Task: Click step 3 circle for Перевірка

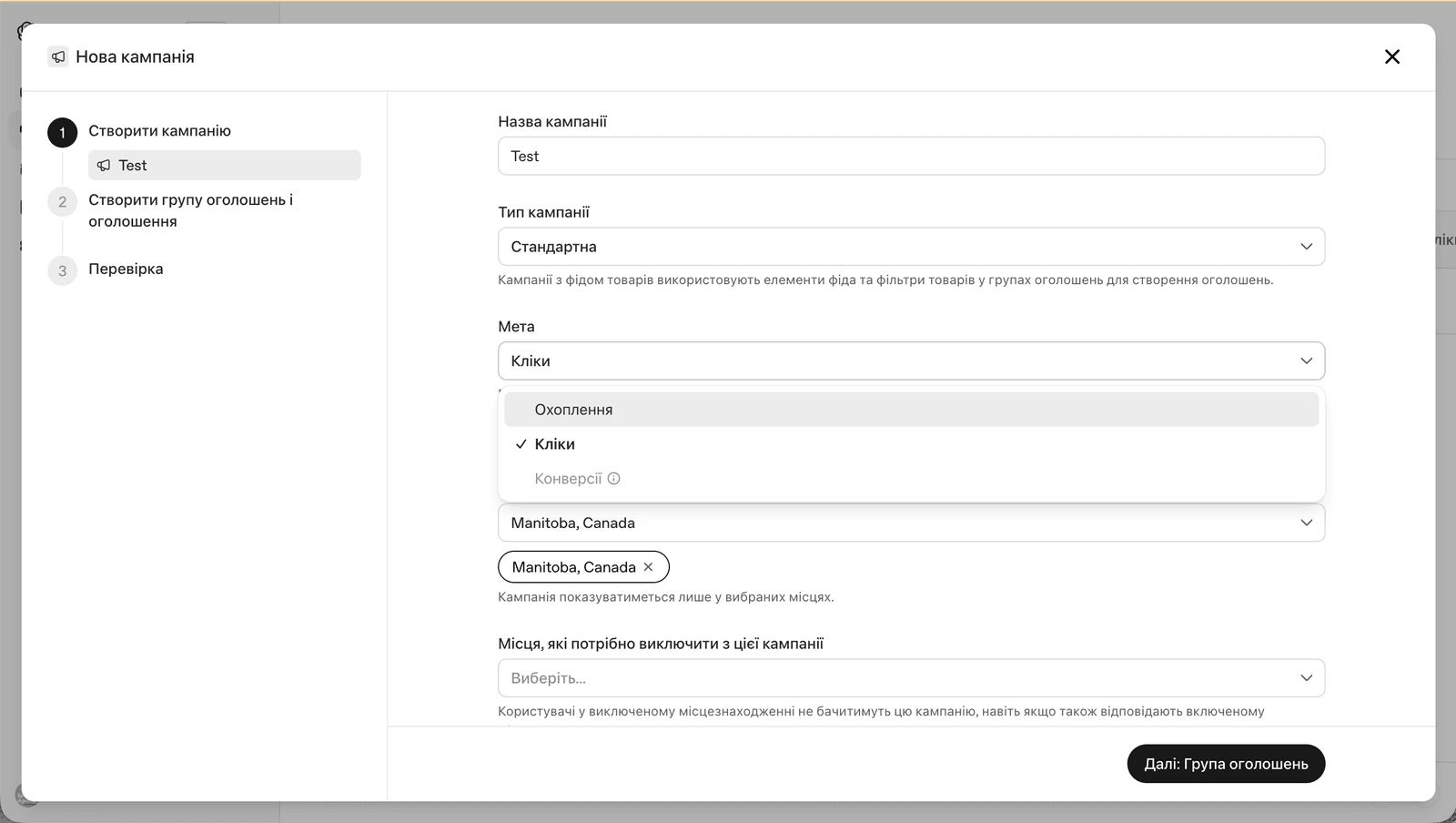Action: point(62,270)
